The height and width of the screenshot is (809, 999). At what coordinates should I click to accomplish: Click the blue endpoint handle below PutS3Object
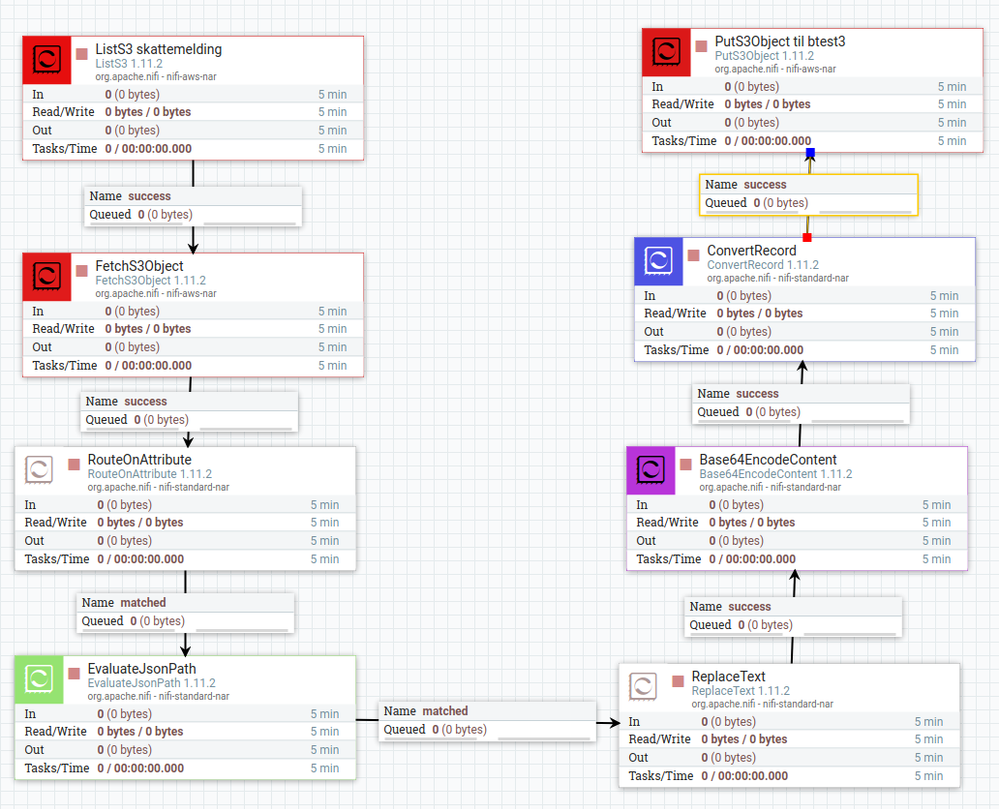pyautogui.click(x=810, y=153)
